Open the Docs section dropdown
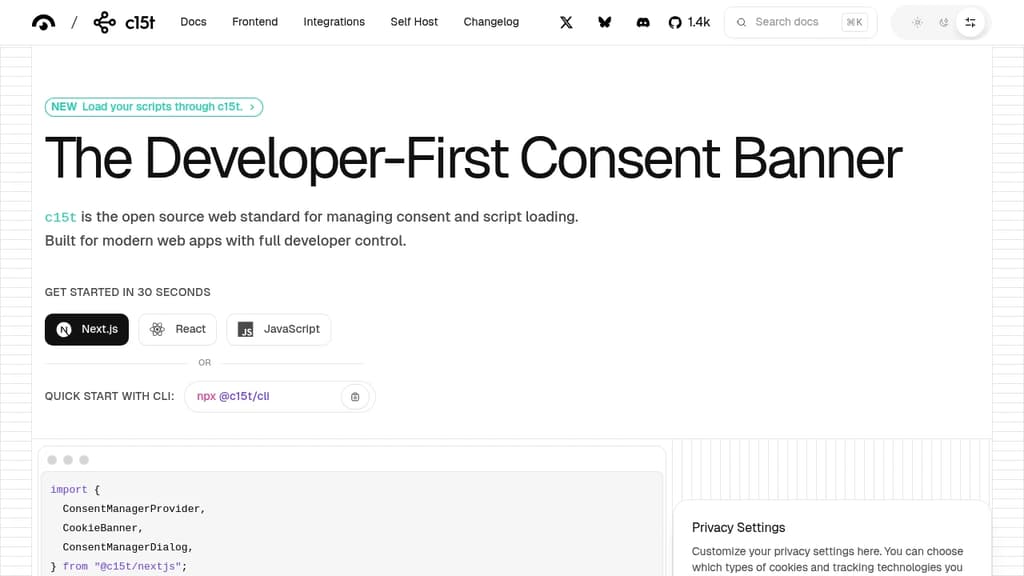Screen dimensions: 1024x576 [x=193, y=21]
